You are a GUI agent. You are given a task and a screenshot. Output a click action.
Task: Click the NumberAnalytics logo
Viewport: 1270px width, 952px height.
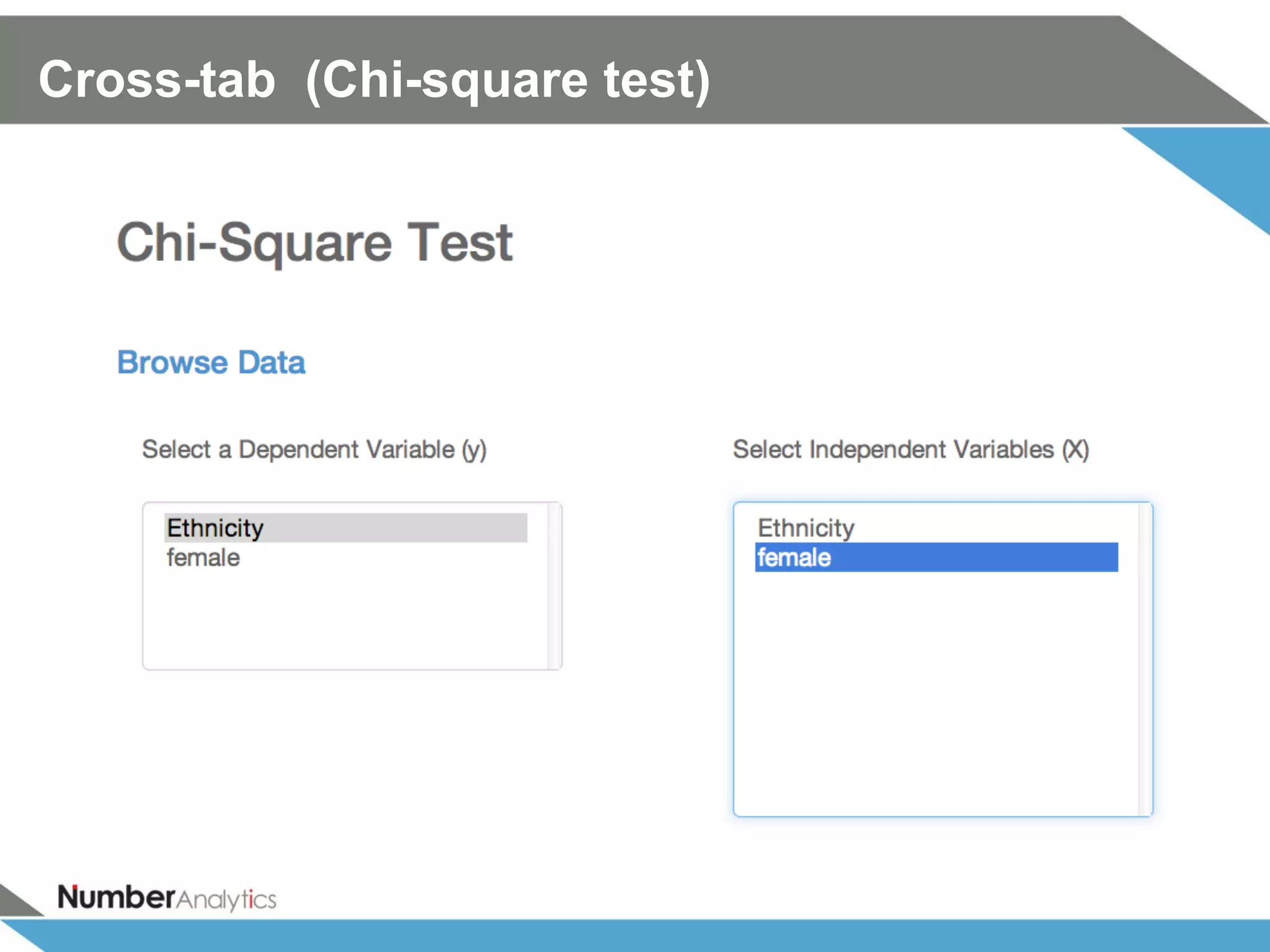(167, 897)
